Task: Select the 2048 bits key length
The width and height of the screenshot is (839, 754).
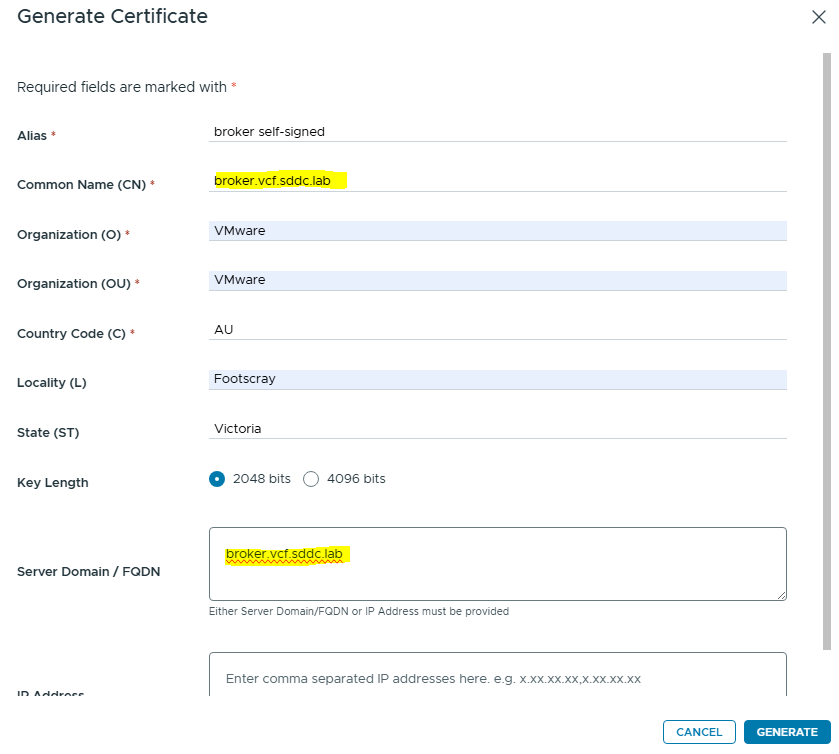Action: 217,479
